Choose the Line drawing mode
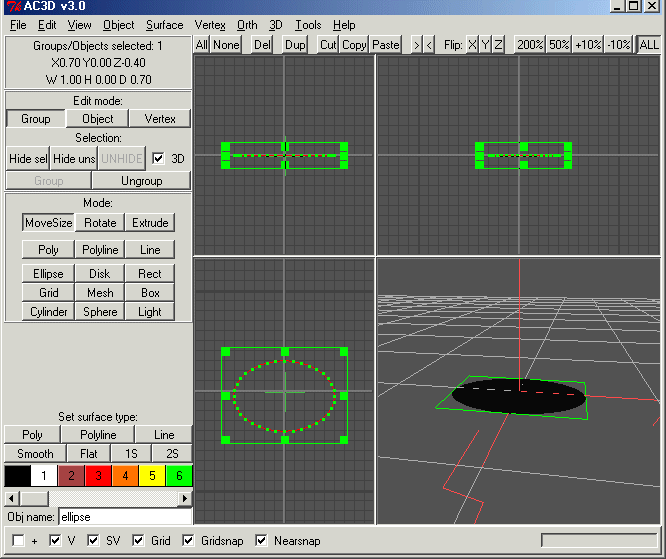This screenshot has width=666, height=559. click(150, 249)
